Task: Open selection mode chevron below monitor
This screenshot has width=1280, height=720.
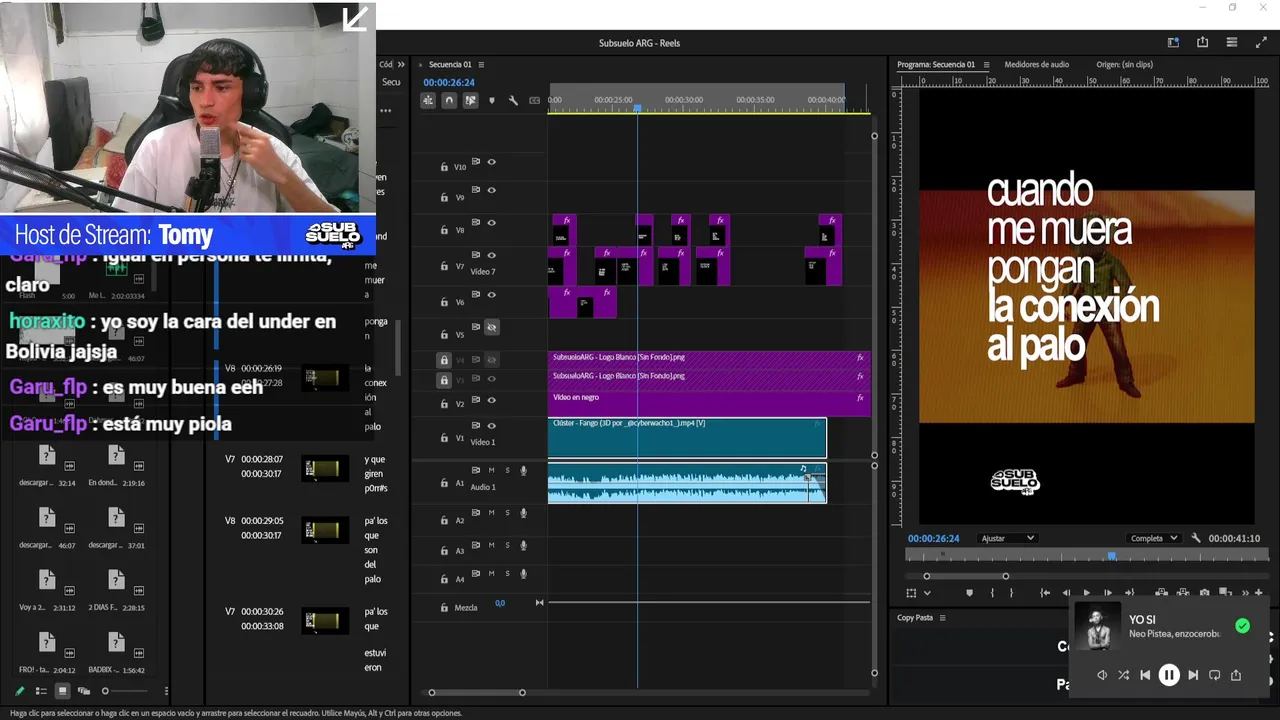Action: click(x=928, y=593)
